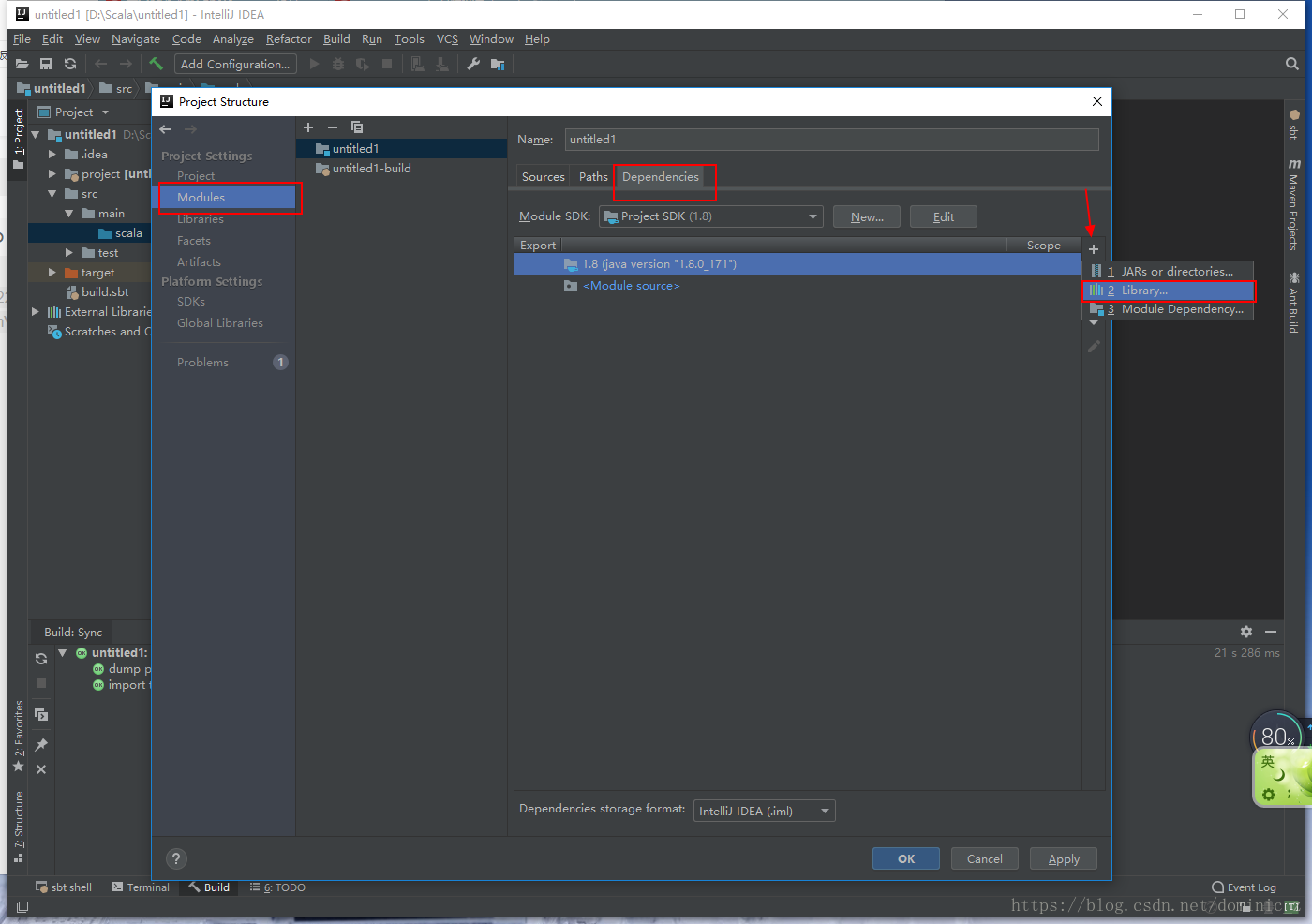Toggle tool windows quick access icon
The width and height of the screenshot is (1312, 924).
[x=22, y=907]
